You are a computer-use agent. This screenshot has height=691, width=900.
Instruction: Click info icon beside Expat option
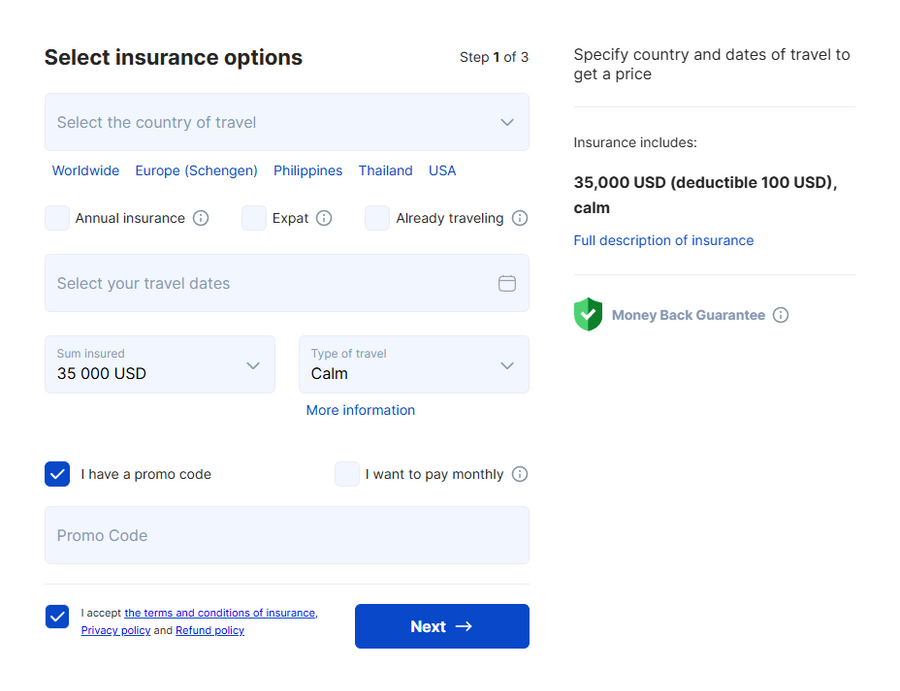(324, 218)
